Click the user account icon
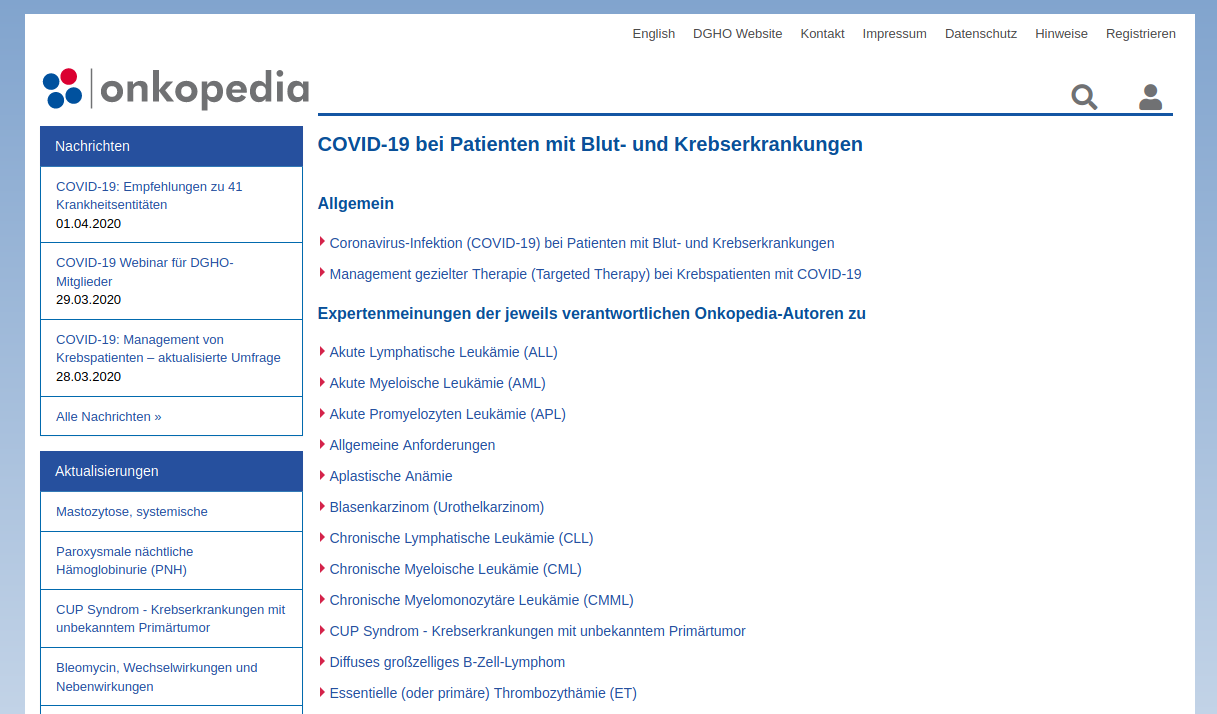The image size is (1217, 714). coord(1150,97)
